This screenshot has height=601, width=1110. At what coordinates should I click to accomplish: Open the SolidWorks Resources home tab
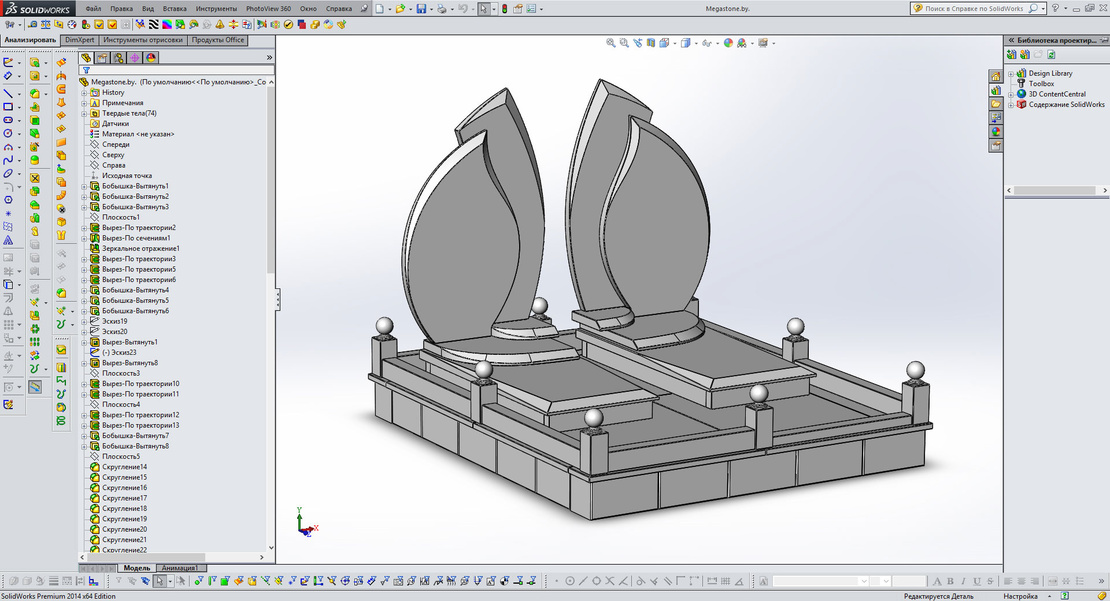(x=996, y=76)
